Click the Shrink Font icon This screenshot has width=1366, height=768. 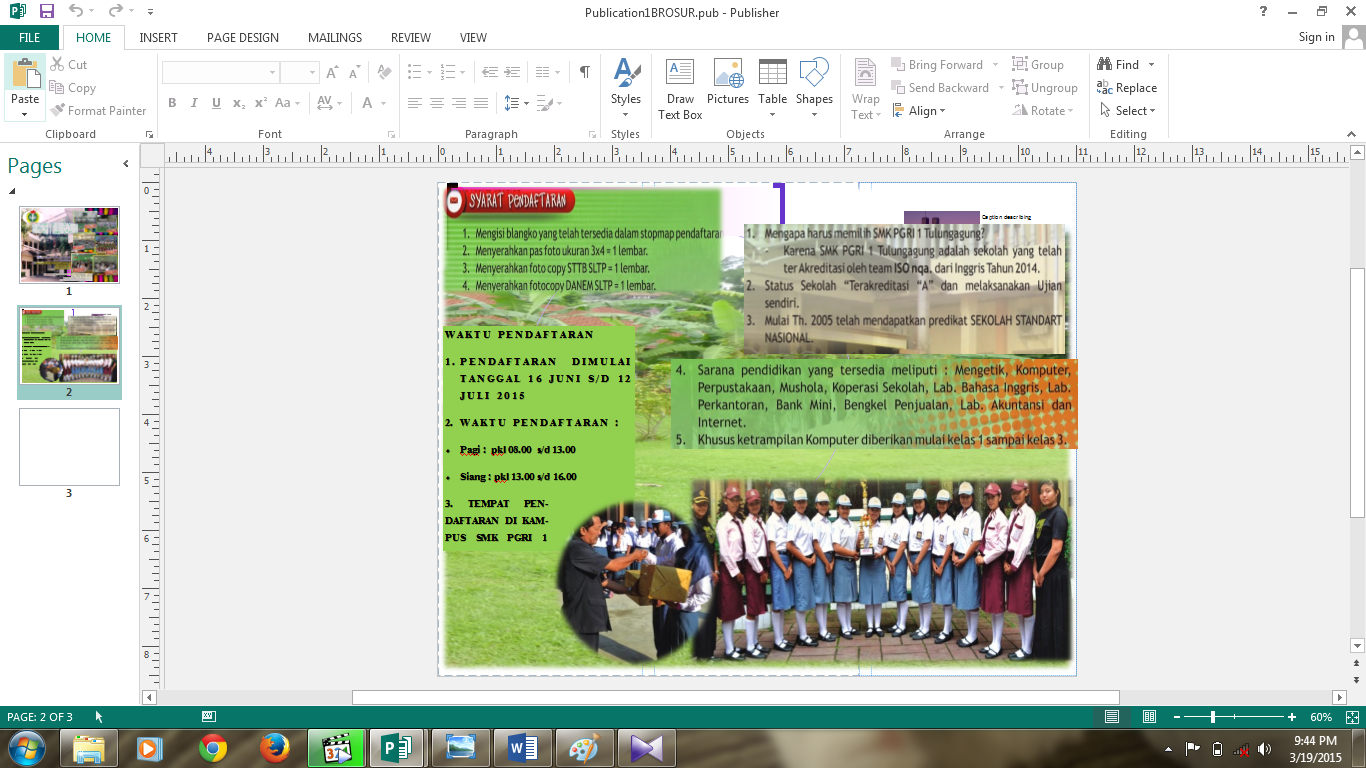pyautogui.click(x=352, y=73)
